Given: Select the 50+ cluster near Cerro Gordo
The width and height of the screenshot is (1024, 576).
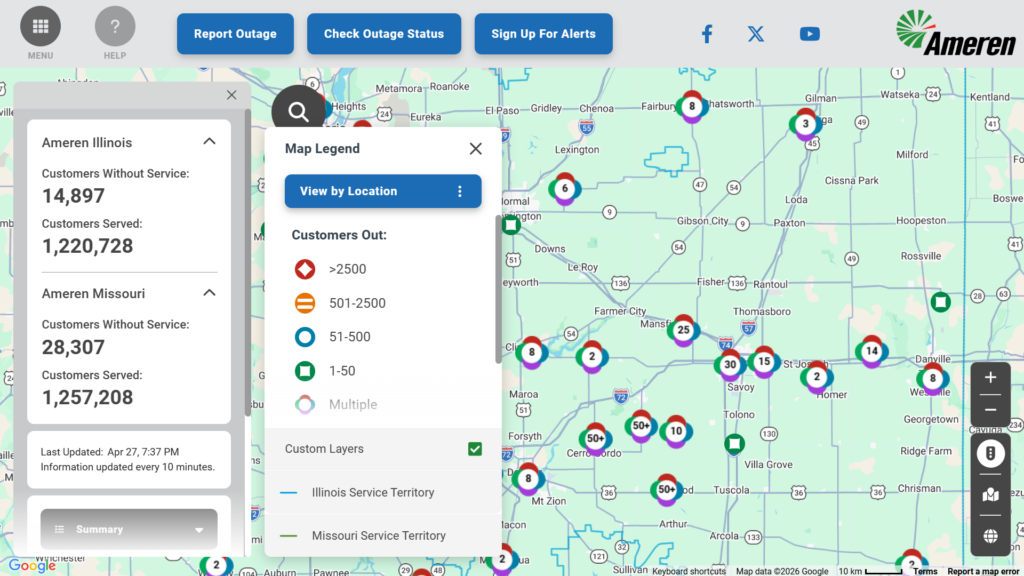Looking at the screenshot, I should [595, 438].
